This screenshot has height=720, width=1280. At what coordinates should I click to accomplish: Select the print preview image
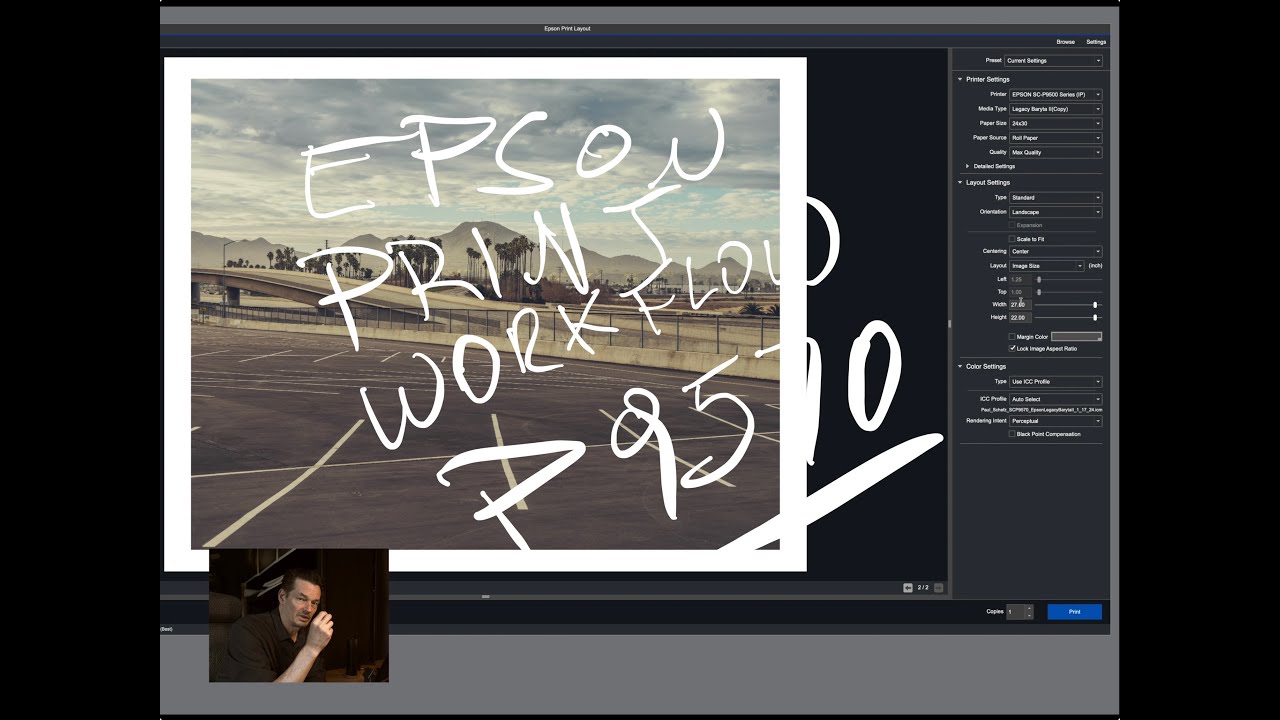pyautogui.click(x=485, y=314)
